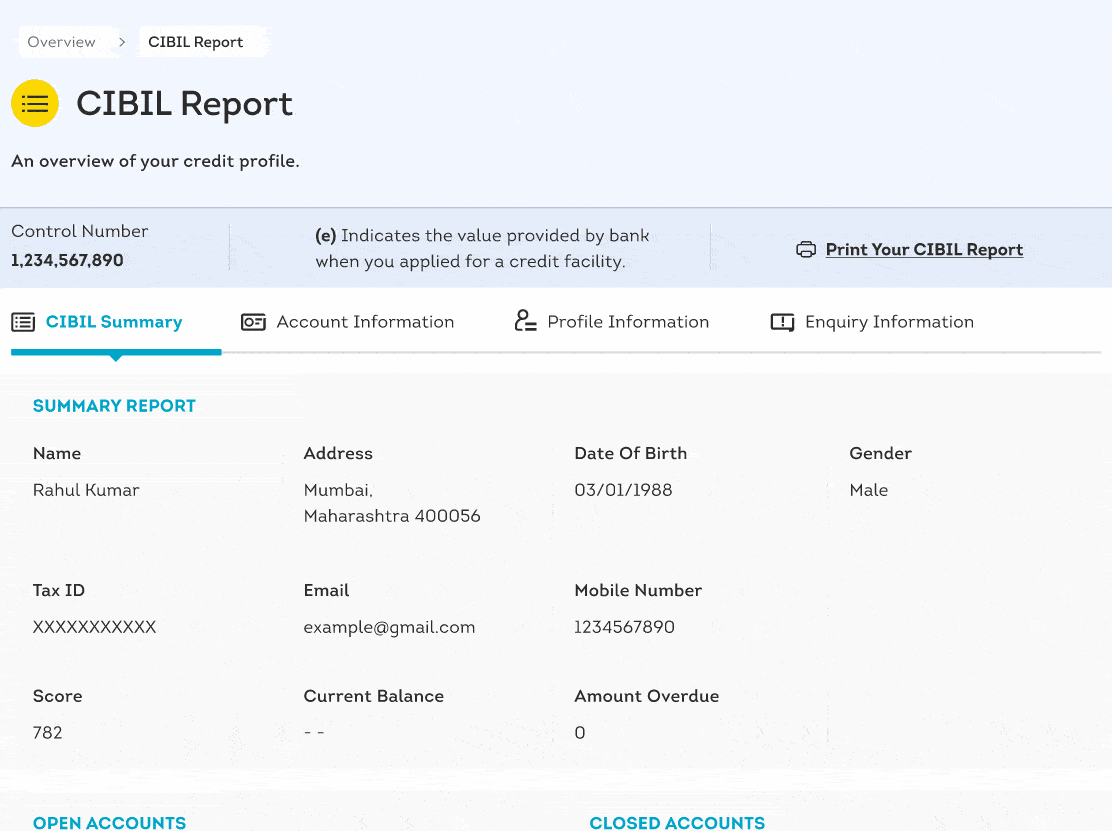This screenshot has width=1112, height=831.
Task: Click the Date Of Birth label
Action: (630, 453)
